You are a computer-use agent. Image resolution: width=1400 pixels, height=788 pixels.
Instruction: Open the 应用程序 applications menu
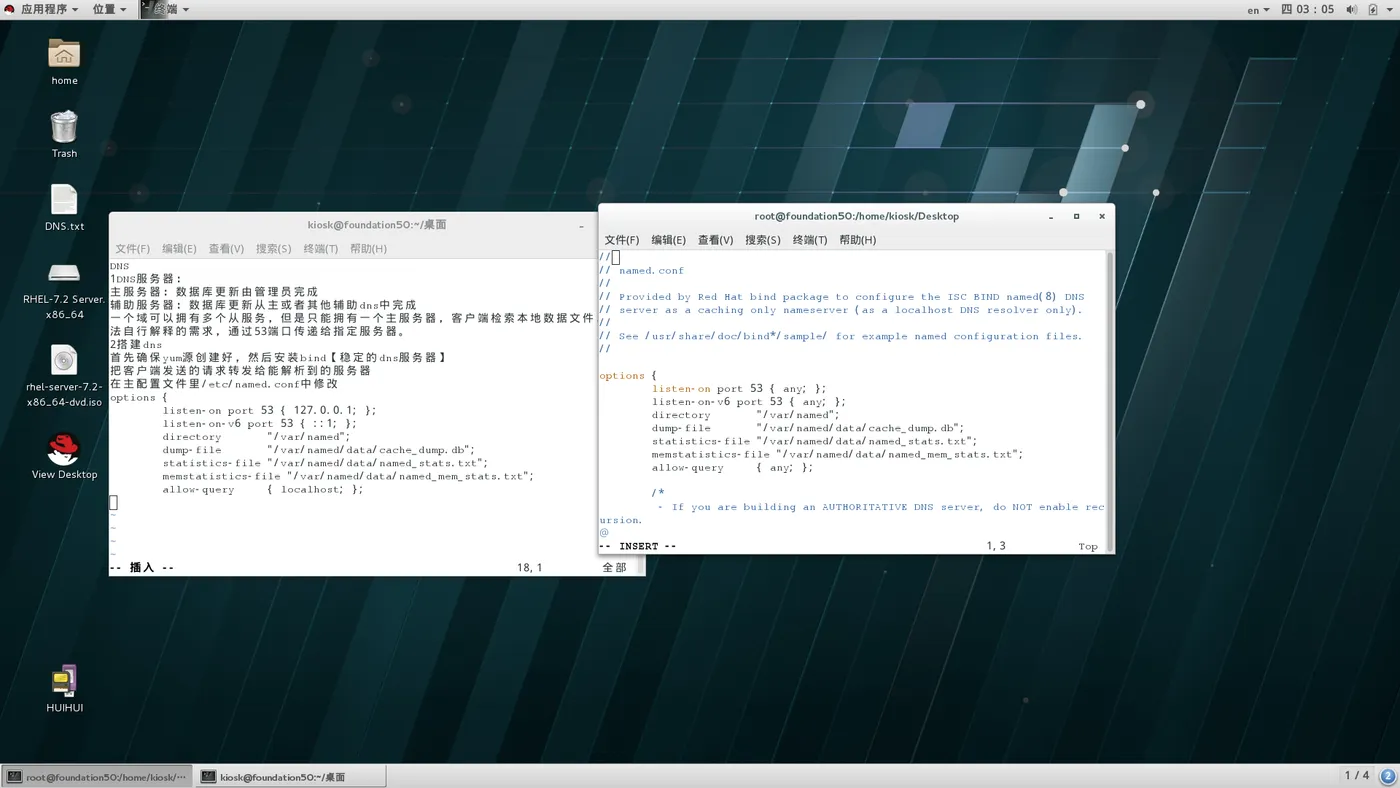pos(42,9)
